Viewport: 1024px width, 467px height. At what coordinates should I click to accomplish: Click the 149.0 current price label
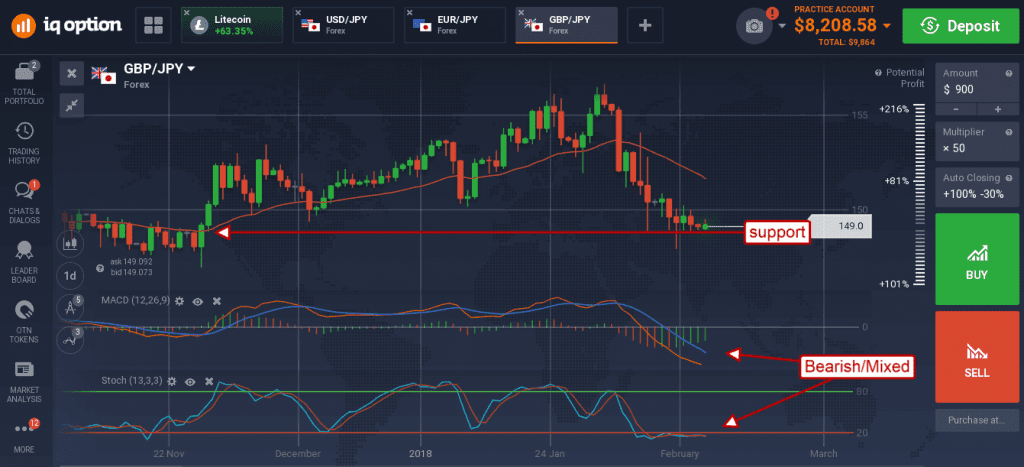pyautogui.click(x=839, y=226)
